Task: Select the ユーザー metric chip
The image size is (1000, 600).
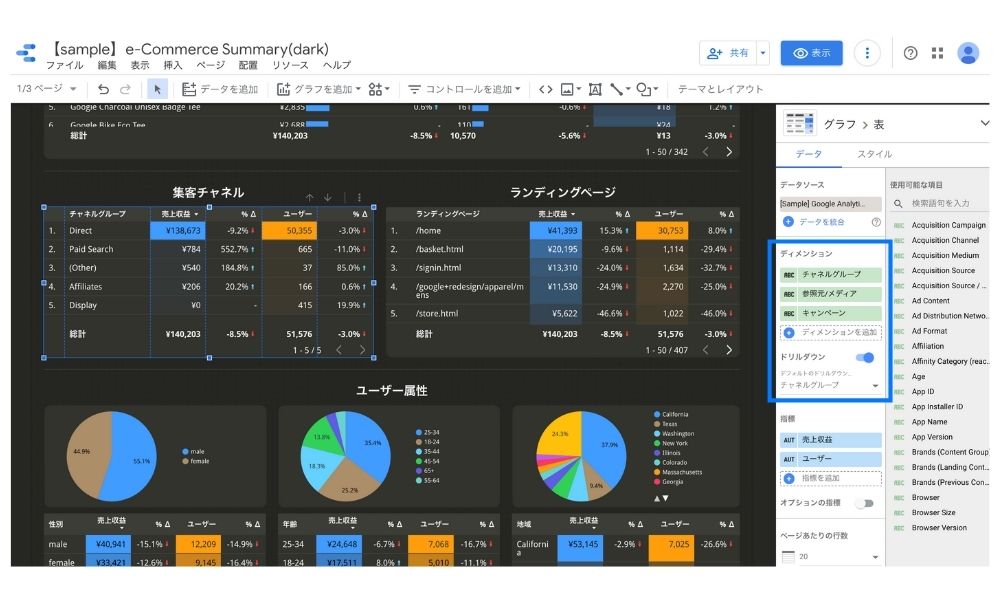Action: (830, 458)
